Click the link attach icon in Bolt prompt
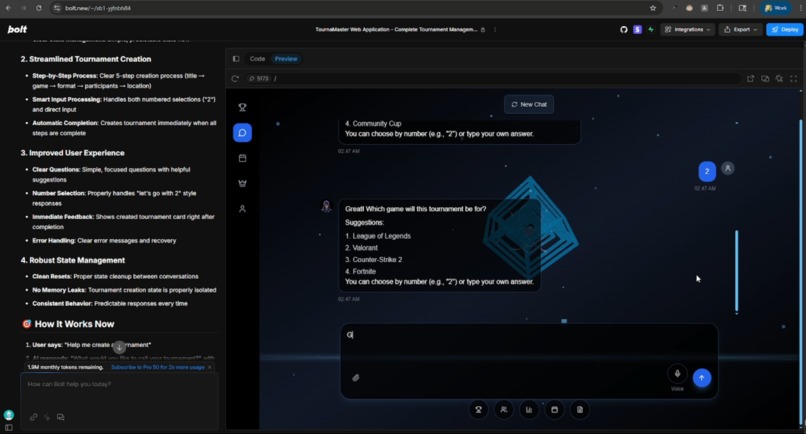Image resolution: width=806 pixels, height=434 pixels. pos(33,417)
